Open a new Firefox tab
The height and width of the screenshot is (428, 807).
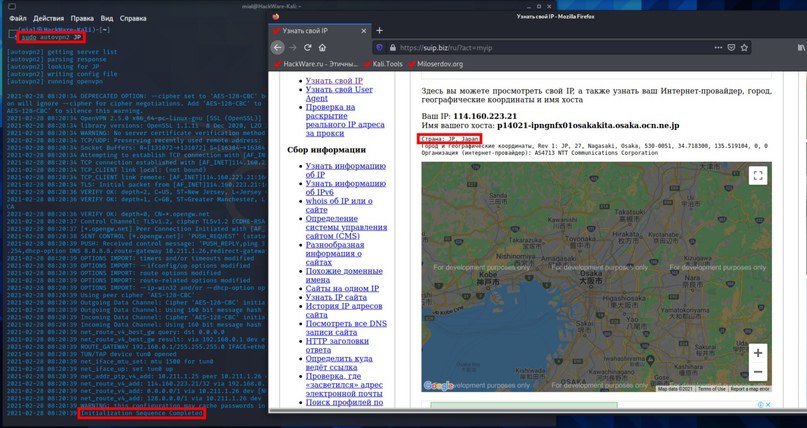point(379,30)
